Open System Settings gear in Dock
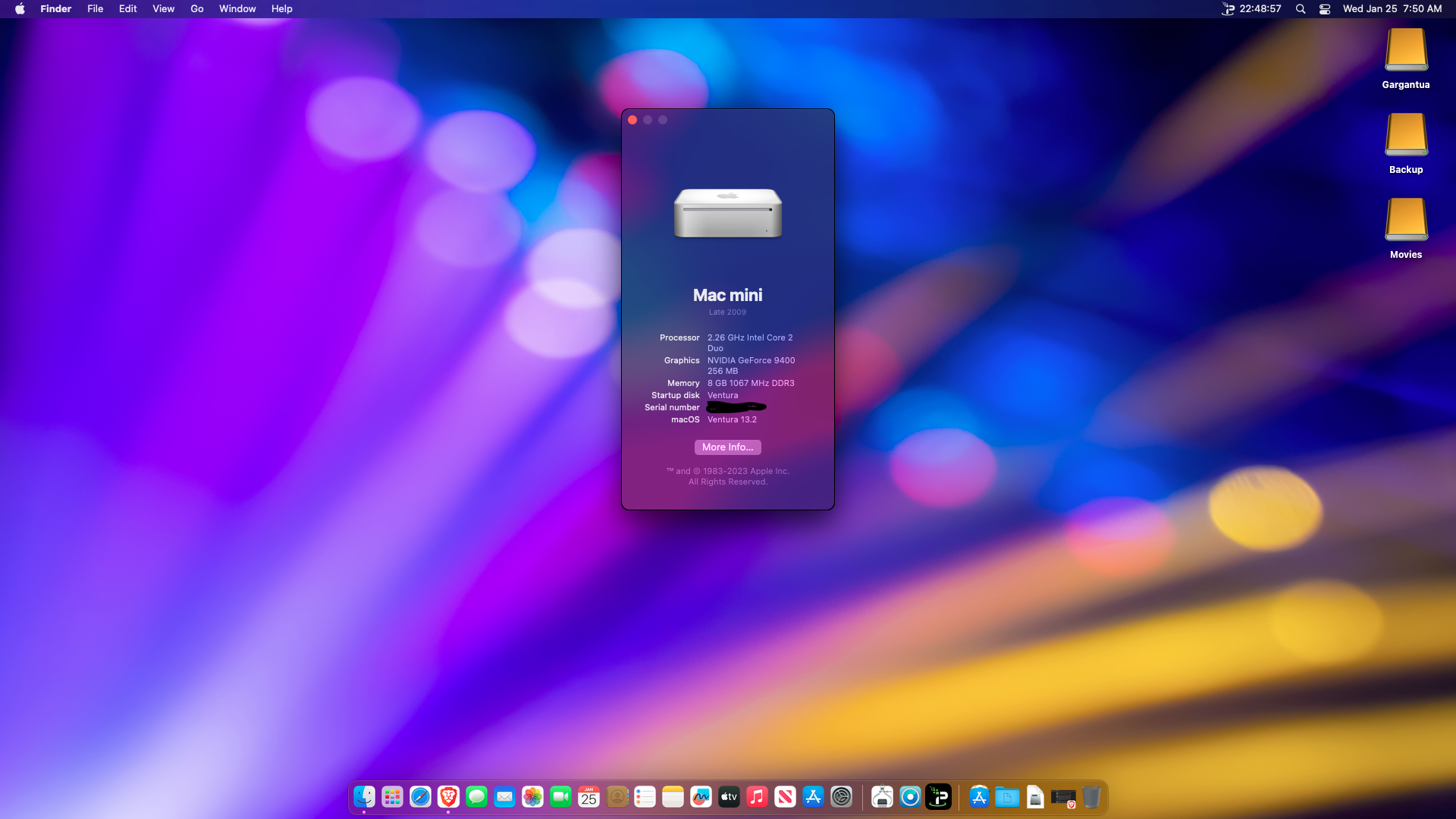The image size is (1456, 819). pos(841,797)
